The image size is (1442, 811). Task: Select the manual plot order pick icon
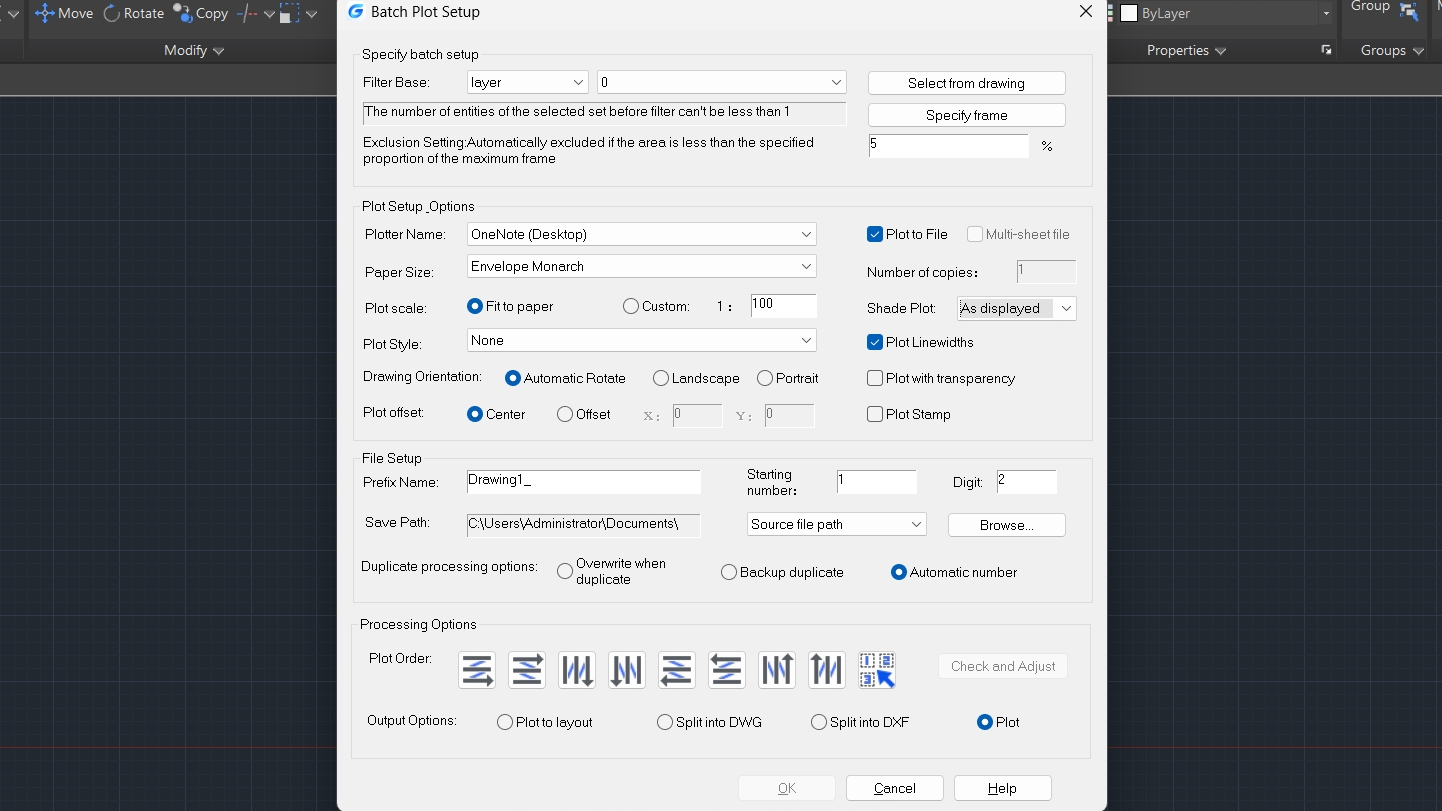876,670
